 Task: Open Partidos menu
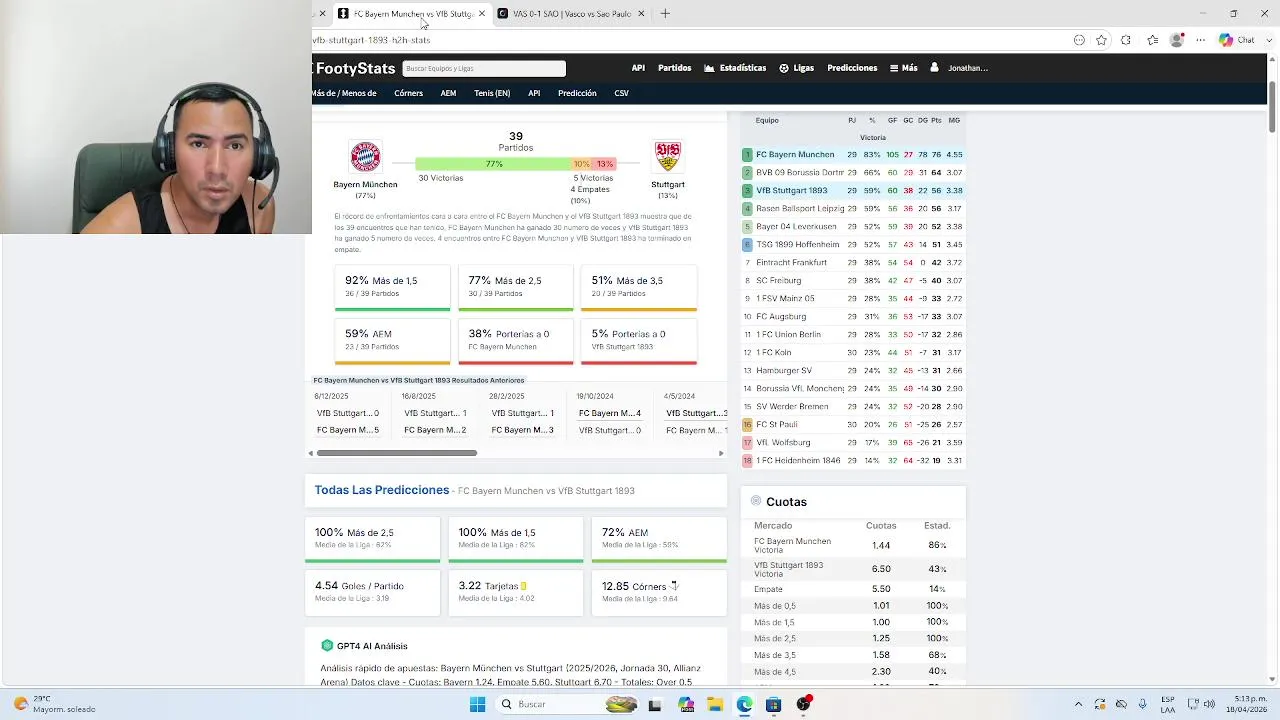pyautogui.click(x=674, y=68)
